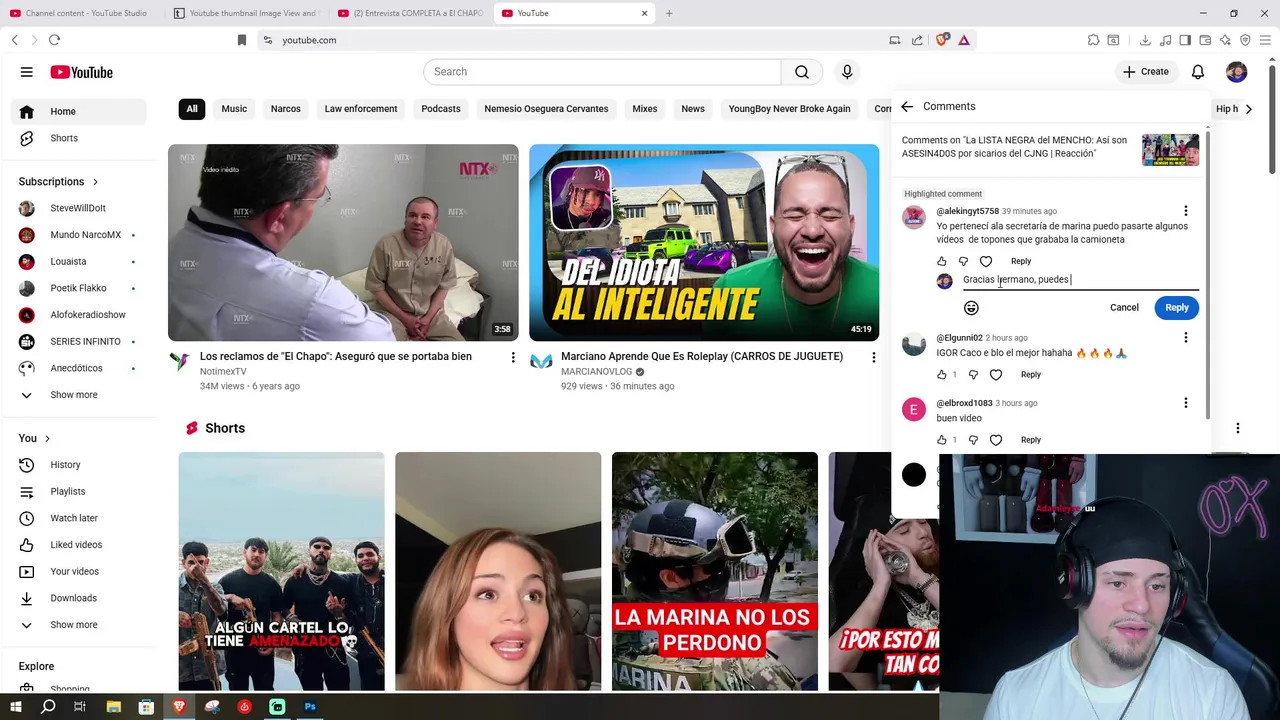Focus the reply text field
This screenshot has height=720, width=1280.
[1080, 280]
